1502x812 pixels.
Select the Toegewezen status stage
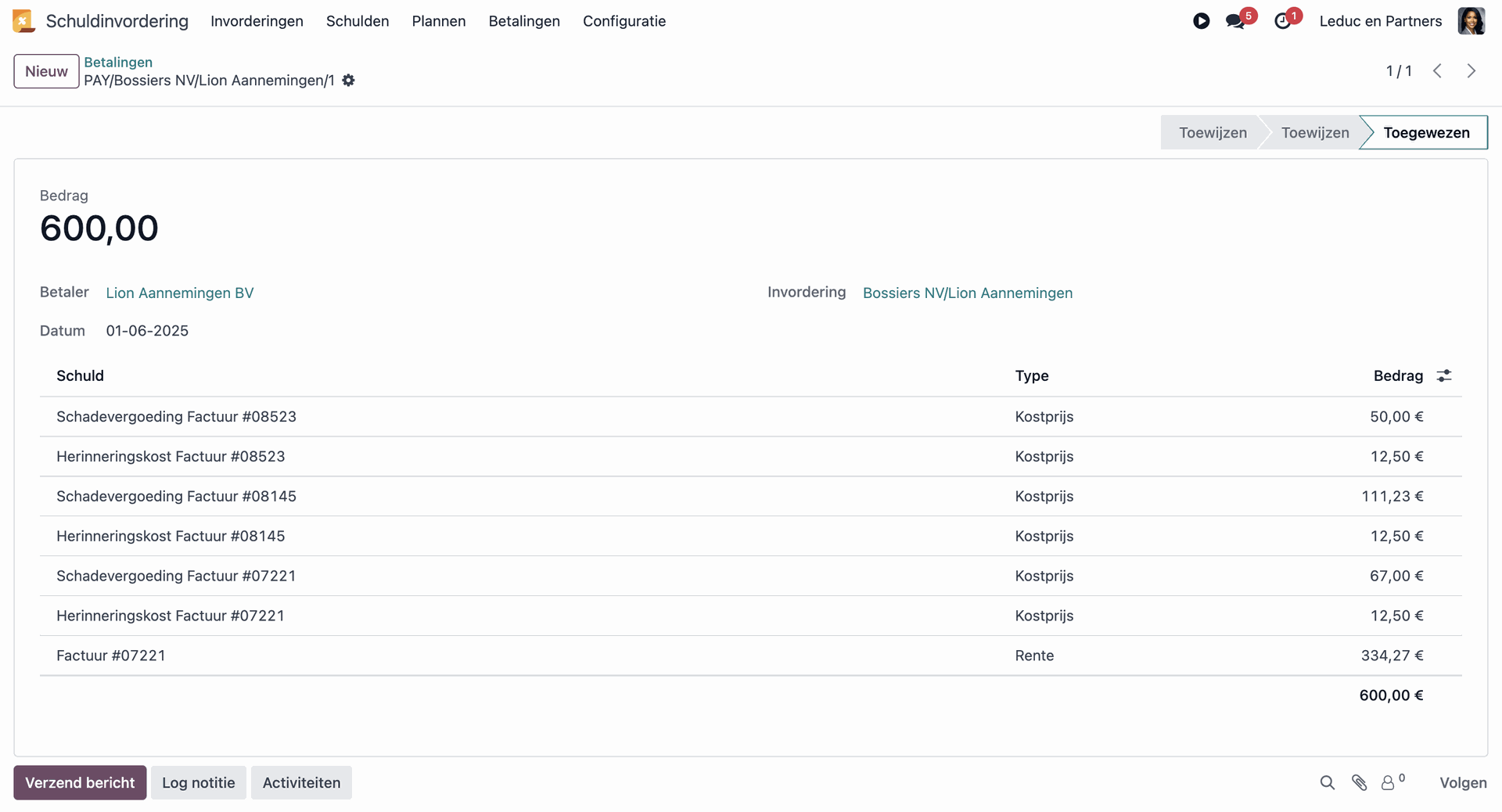1425,133
